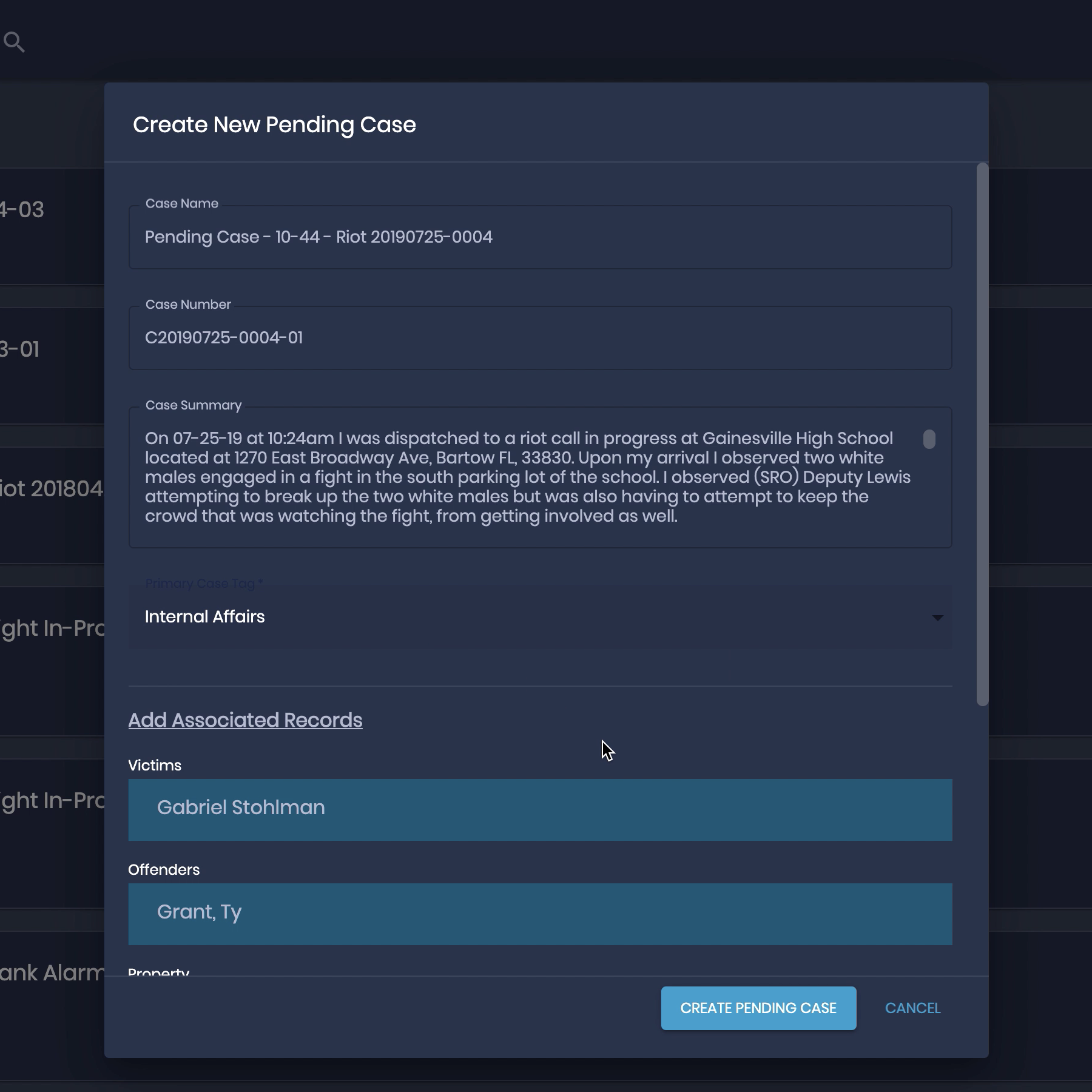Click the Offenders section label
This screenshot has height=1092, width=1092.
tap(164, 870)
